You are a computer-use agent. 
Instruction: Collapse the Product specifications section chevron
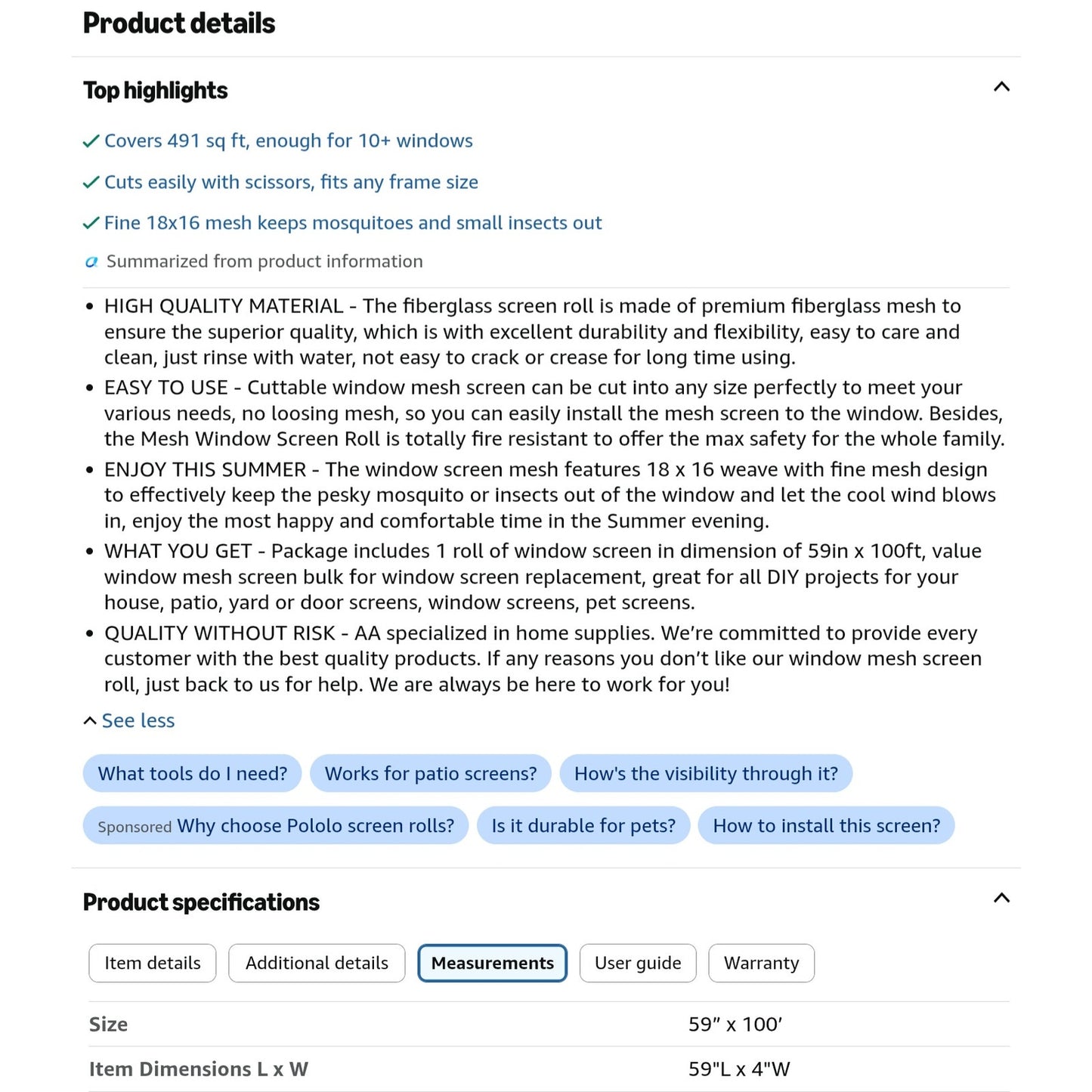pyautogui.click(x=1001, y=899)
